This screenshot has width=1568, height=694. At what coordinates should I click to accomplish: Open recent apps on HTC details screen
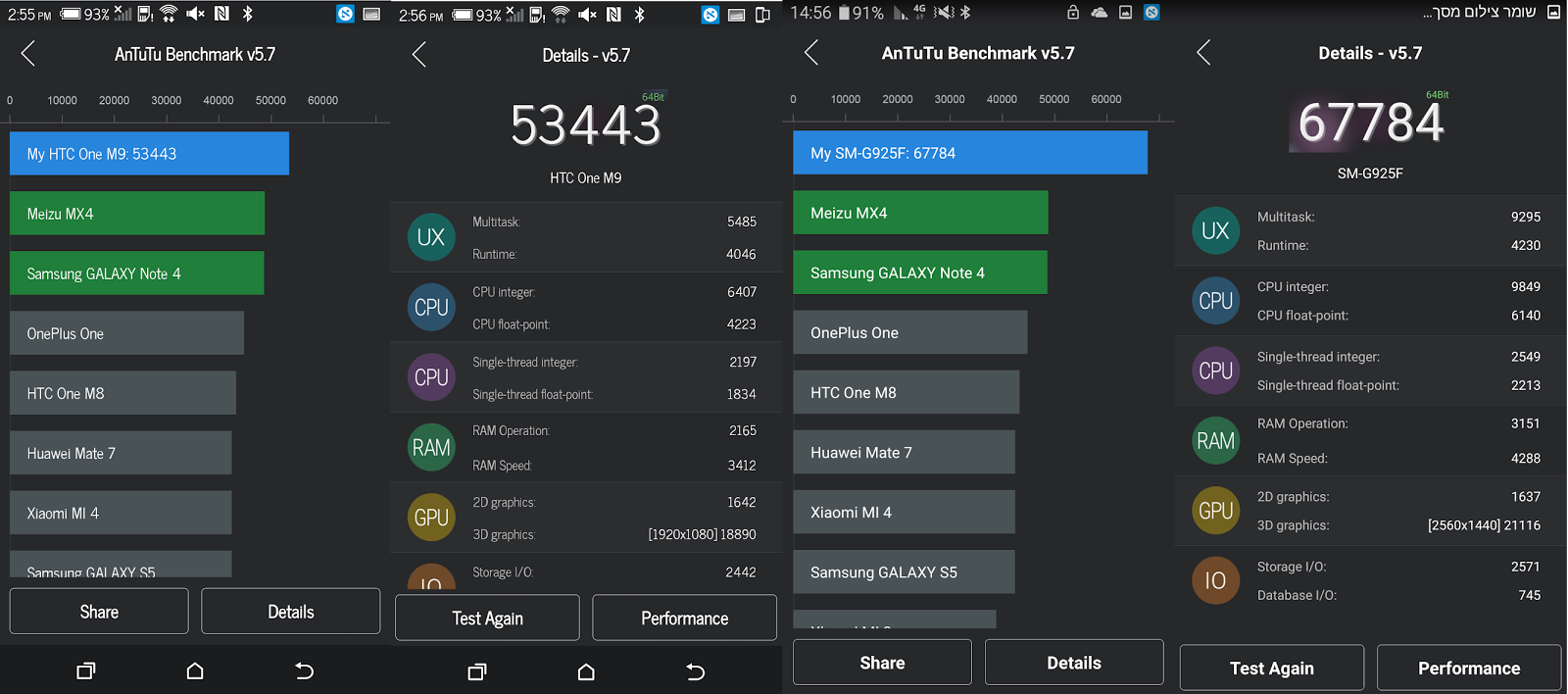[x=477, y=672]
